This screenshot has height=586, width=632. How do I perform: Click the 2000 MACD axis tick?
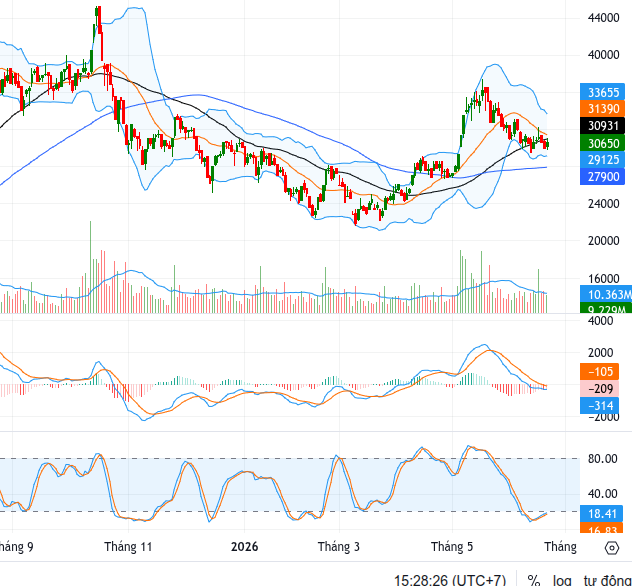pos(600,353)
